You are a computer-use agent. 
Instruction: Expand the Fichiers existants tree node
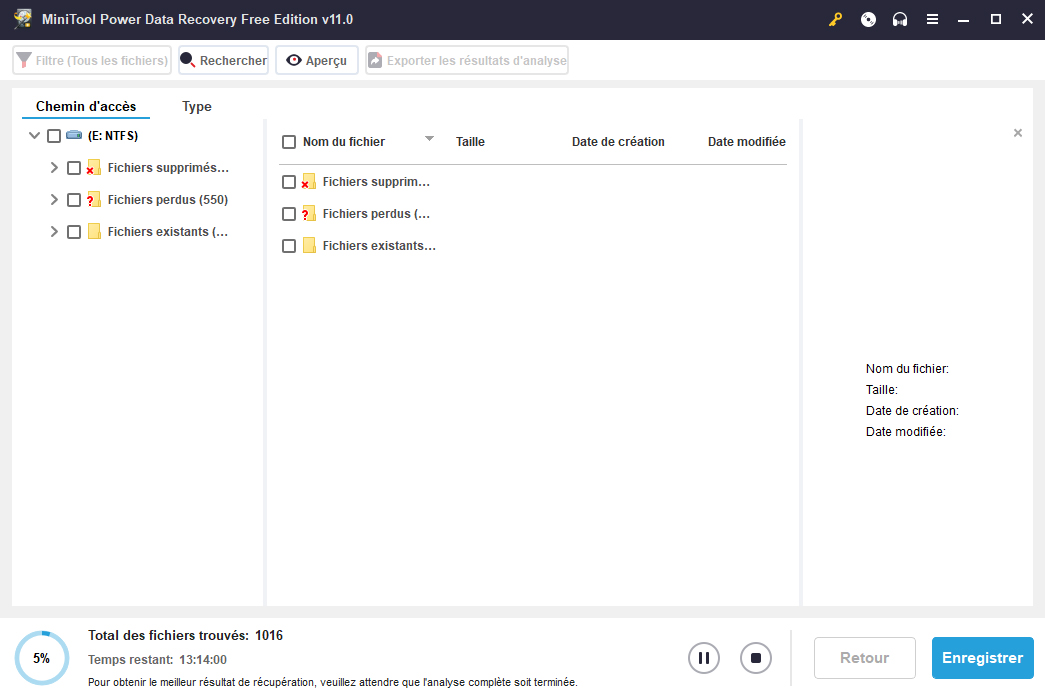pyautogui.click(x=54, y=232)
